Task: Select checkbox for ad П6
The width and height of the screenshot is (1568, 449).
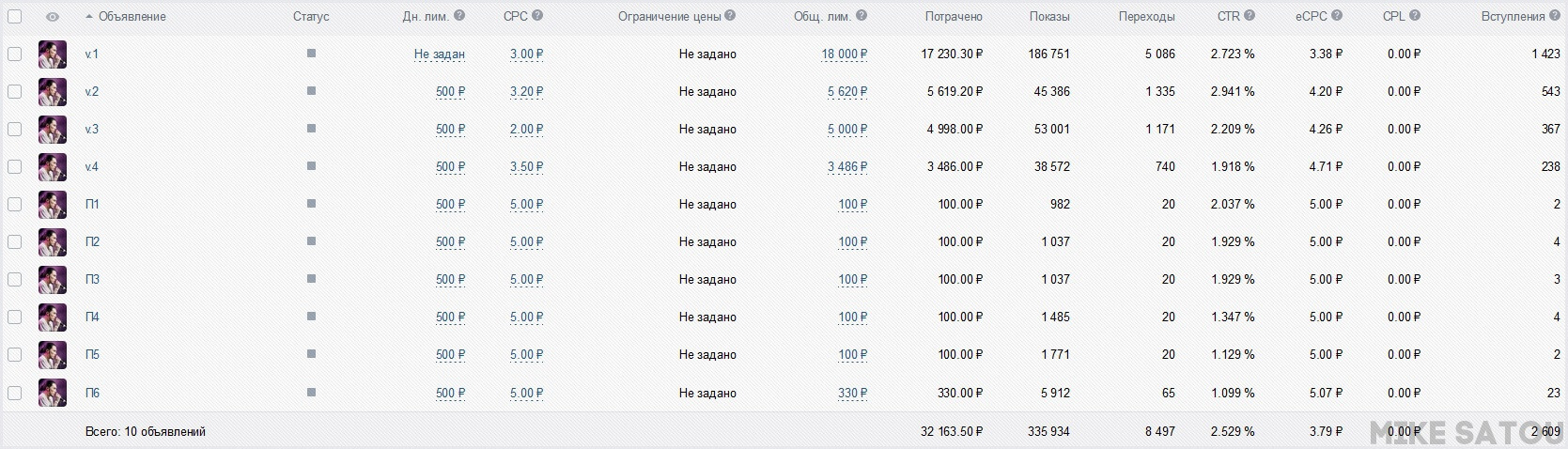Action: pos(14,393)
